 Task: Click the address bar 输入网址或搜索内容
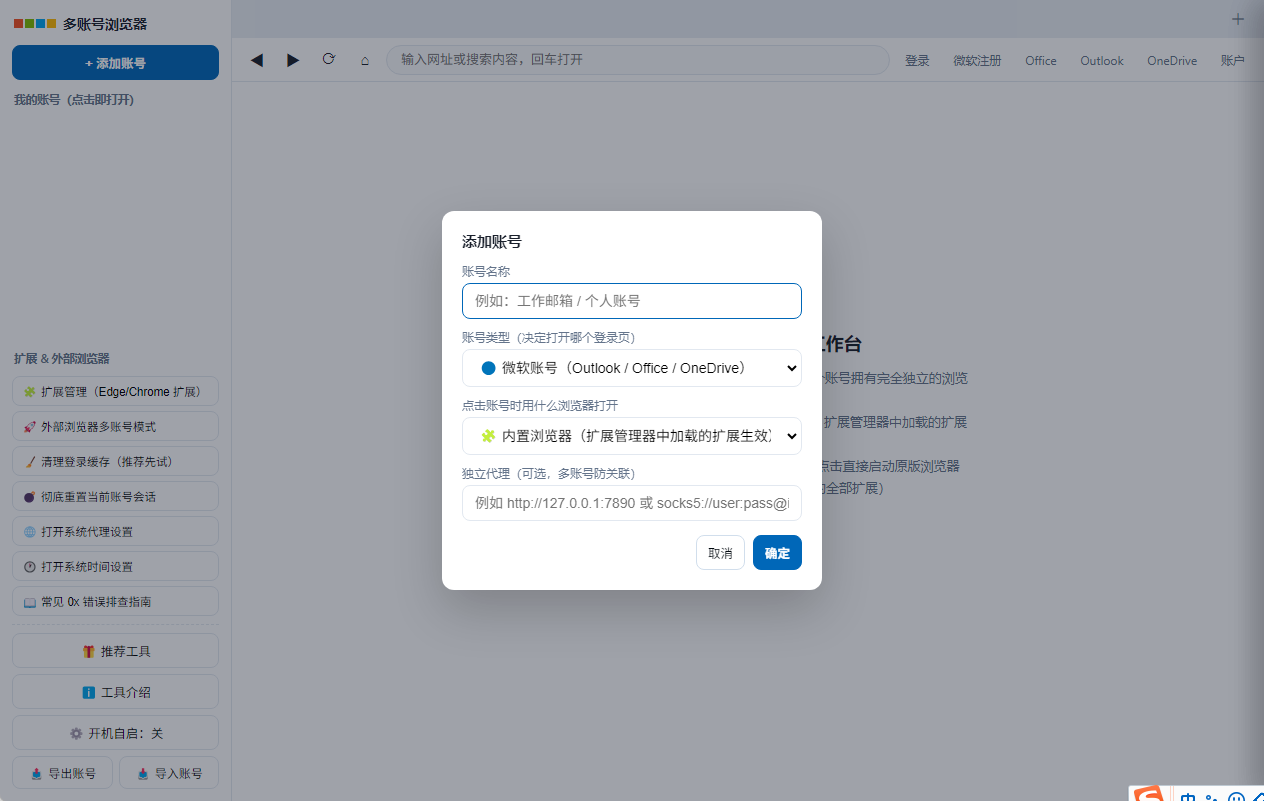tap(638, 60)
